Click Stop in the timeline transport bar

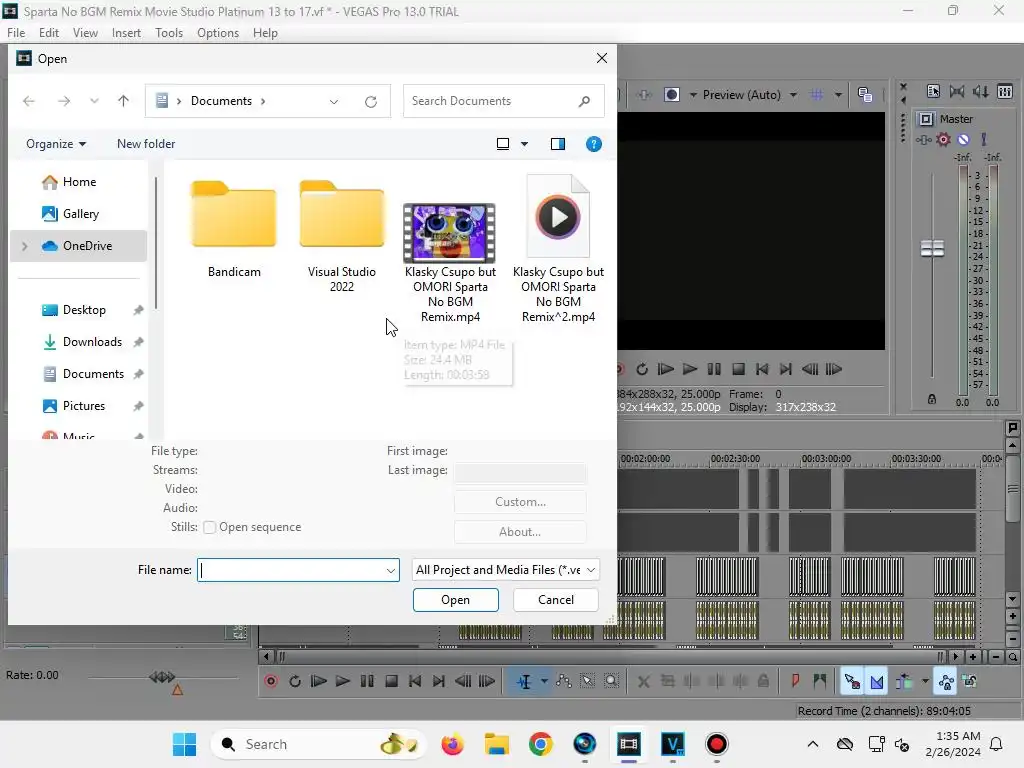(391, 681)
